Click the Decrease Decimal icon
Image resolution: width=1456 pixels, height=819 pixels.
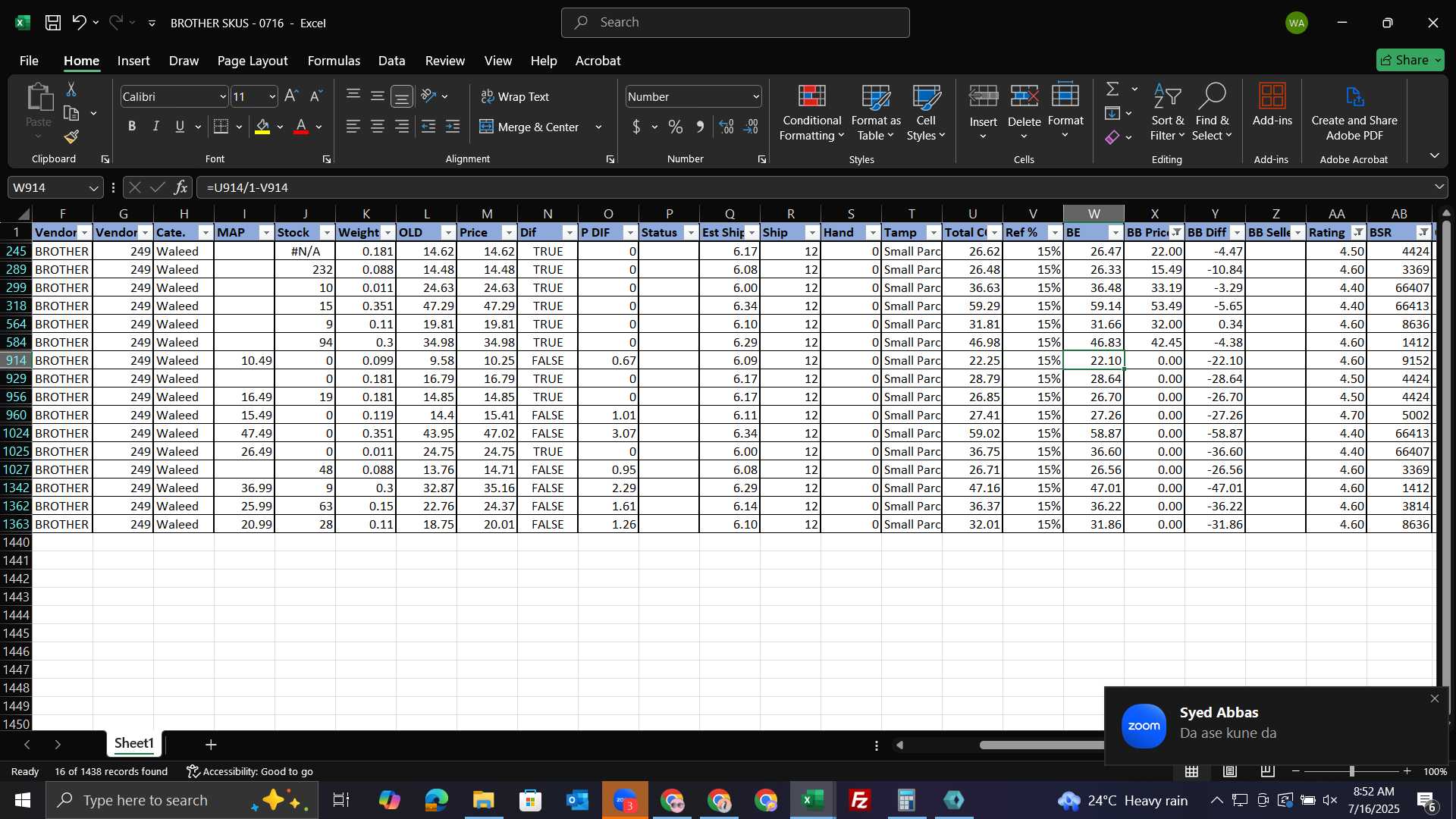coord(752,127)
